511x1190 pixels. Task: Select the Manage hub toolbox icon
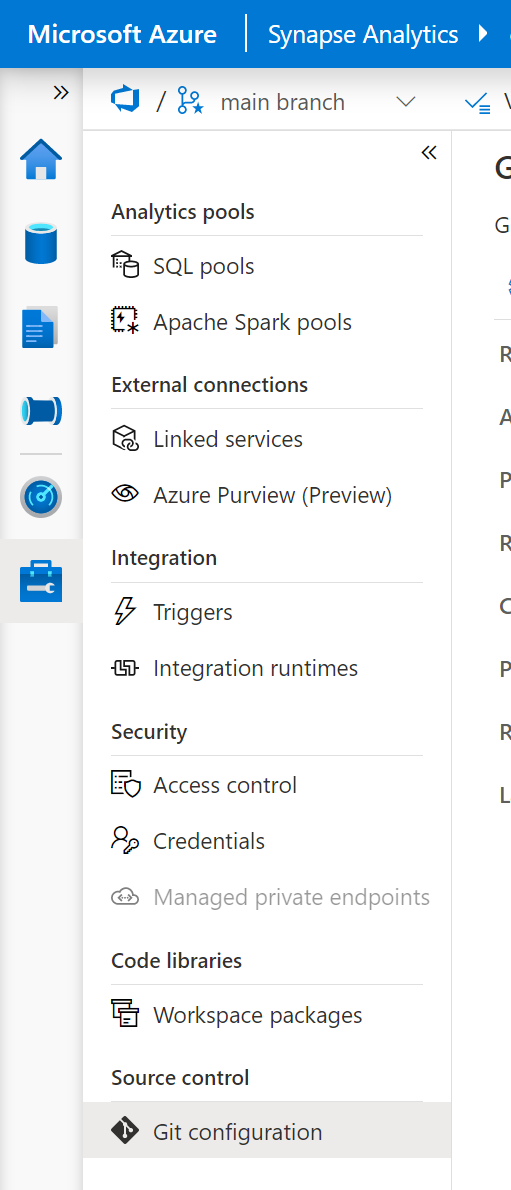pyautogui.click(x=41, y=581)
